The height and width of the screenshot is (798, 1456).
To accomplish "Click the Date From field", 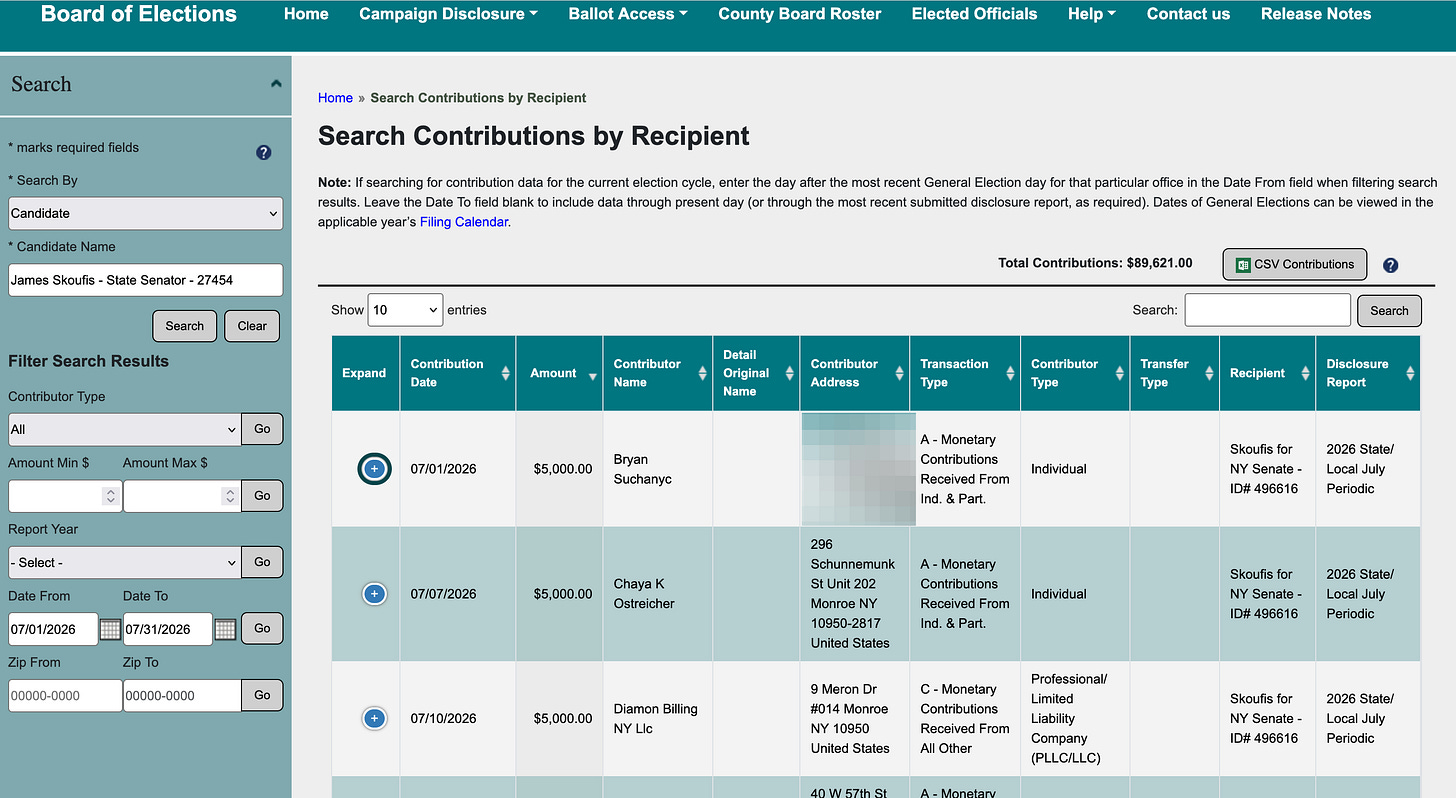I will point(53,629).
